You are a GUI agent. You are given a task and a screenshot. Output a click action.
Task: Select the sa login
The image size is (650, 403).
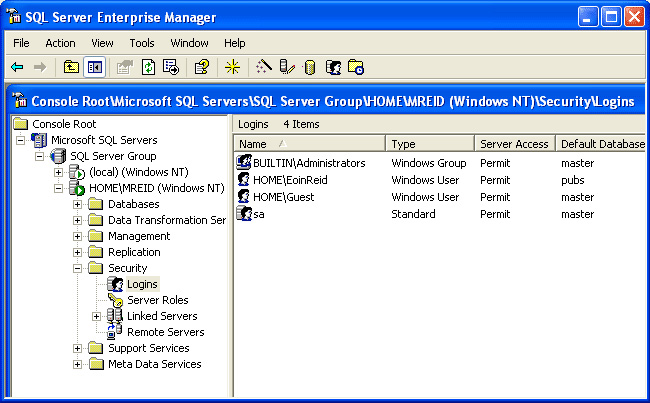pyautogui.click(x=259, y=214)
